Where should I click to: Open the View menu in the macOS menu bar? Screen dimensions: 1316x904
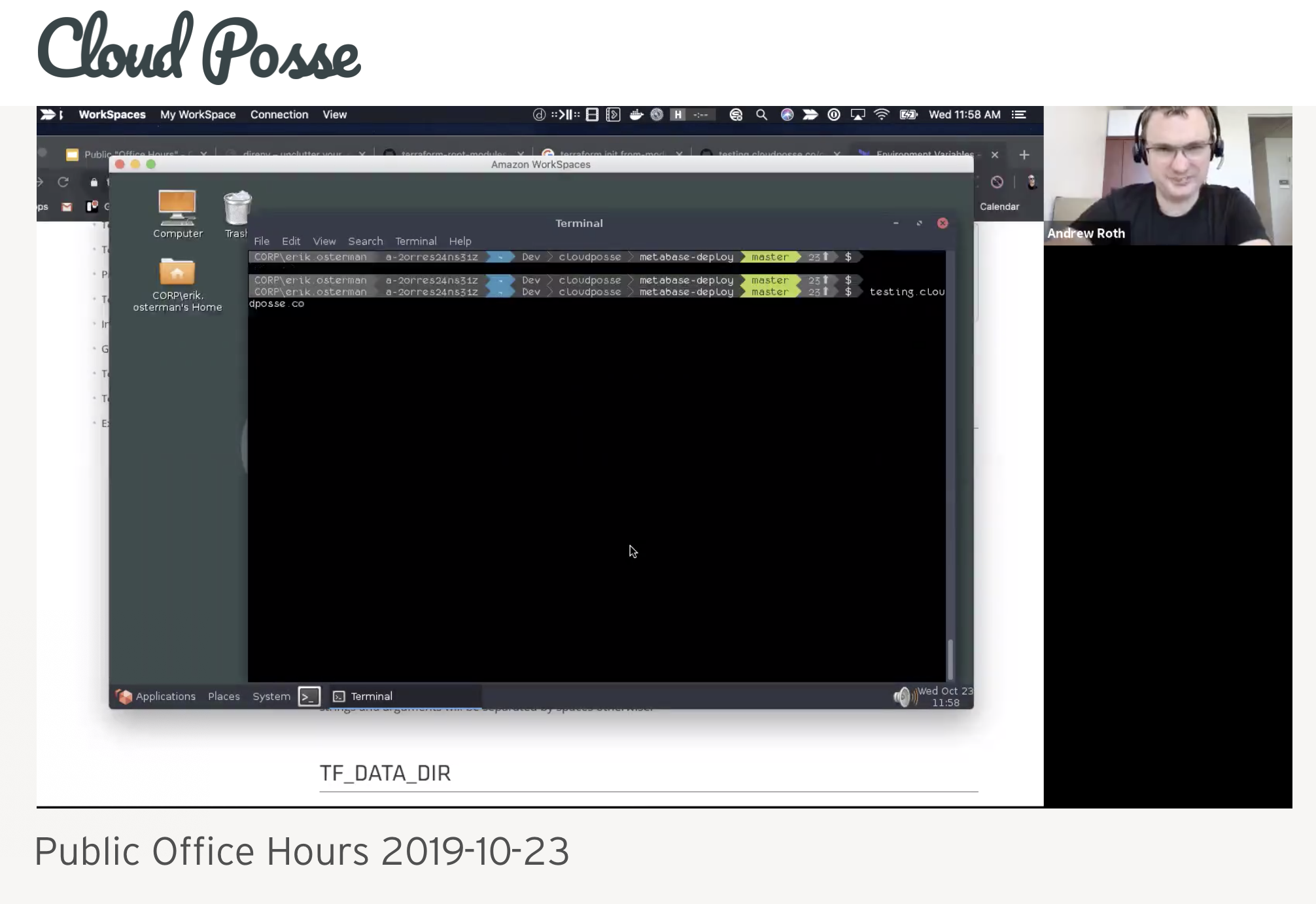[x=334, y=114]
